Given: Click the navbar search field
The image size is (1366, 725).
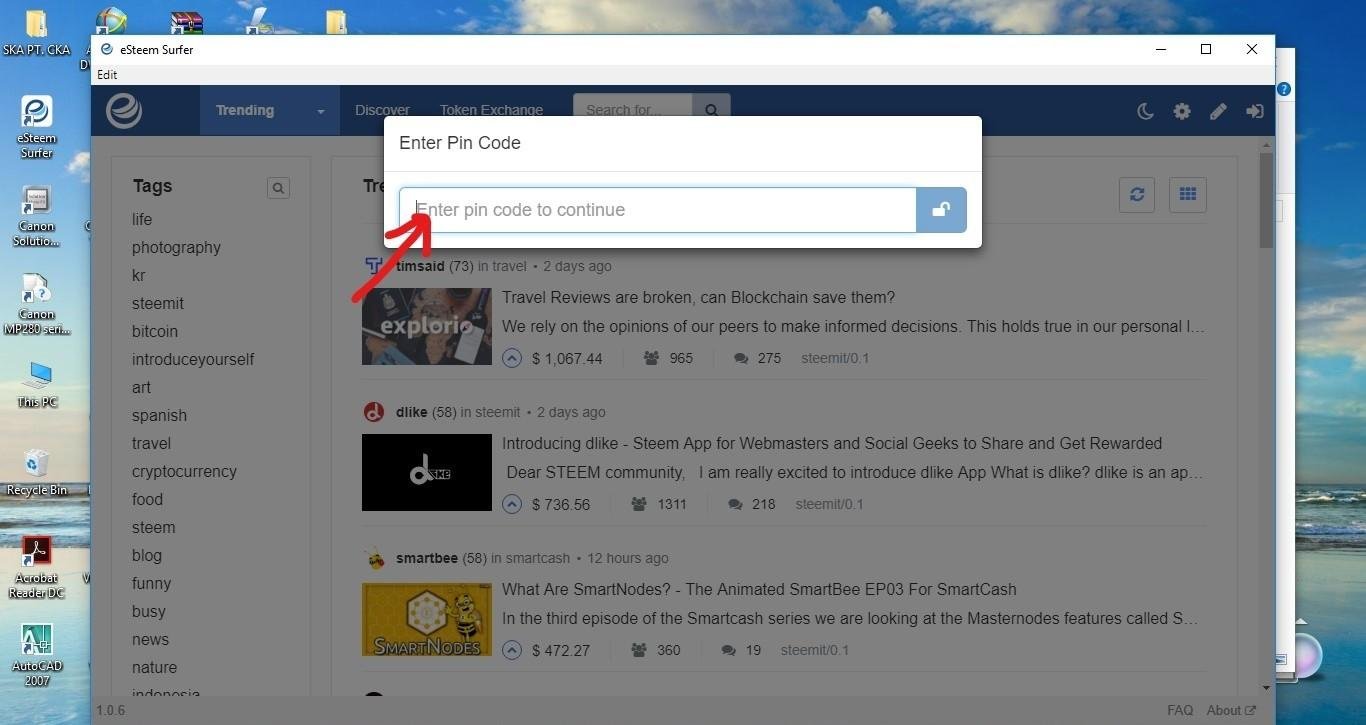Looking at the screenshot, I should pos(633,111).
